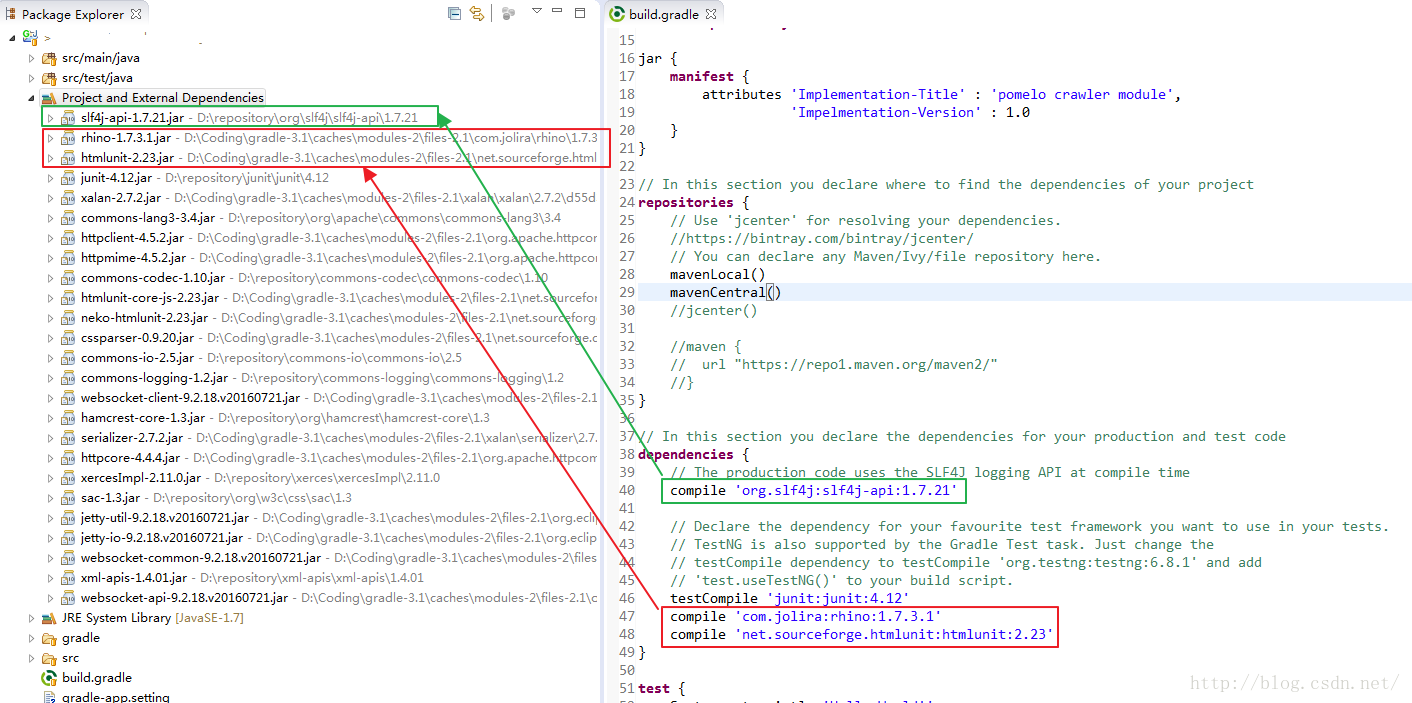Screen dimensions: 1412x703
Task: Click jar icon of hamcrest-core-1.3.jar
Action: [68, 418]
